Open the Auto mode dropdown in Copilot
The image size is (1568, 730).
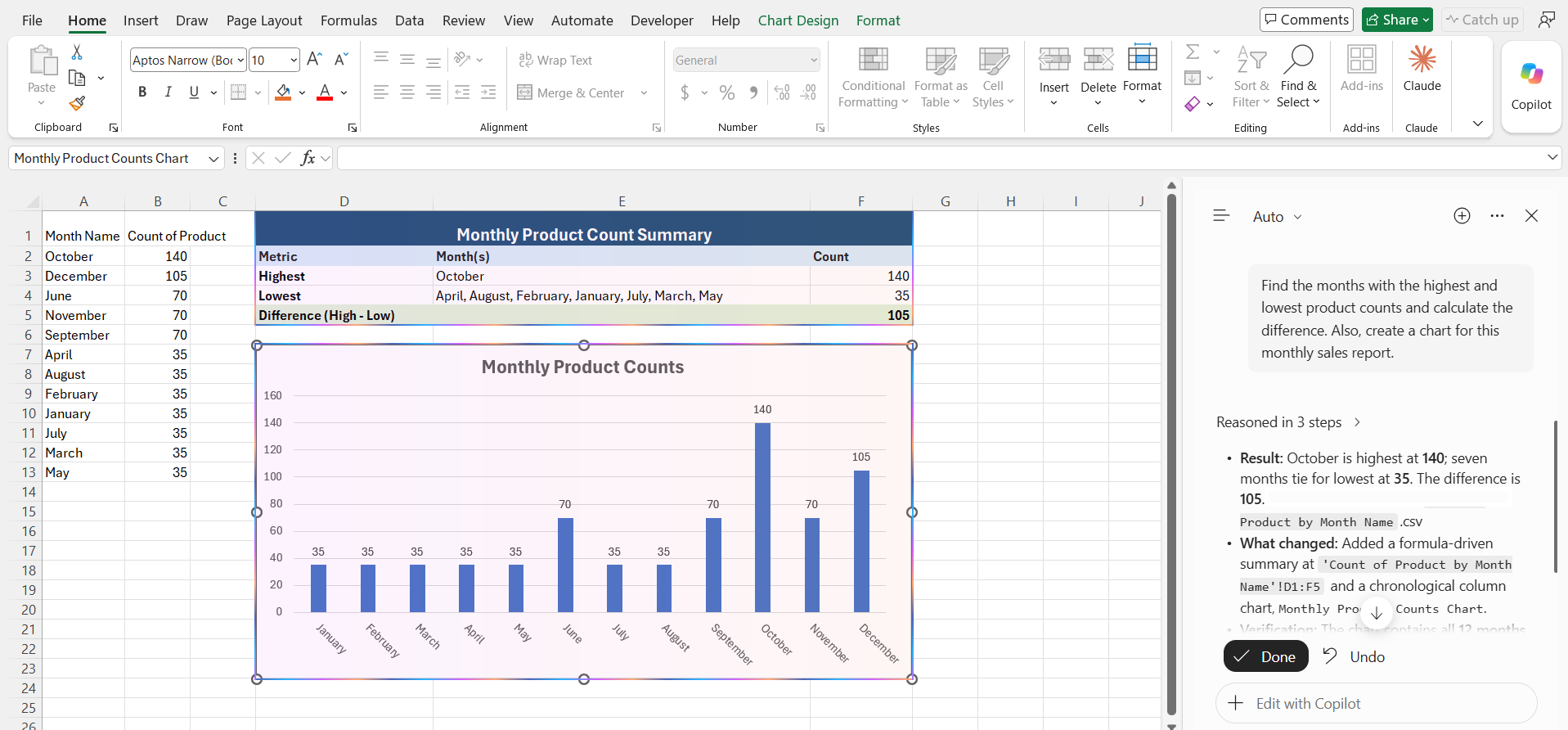(x=1277, y=216)
